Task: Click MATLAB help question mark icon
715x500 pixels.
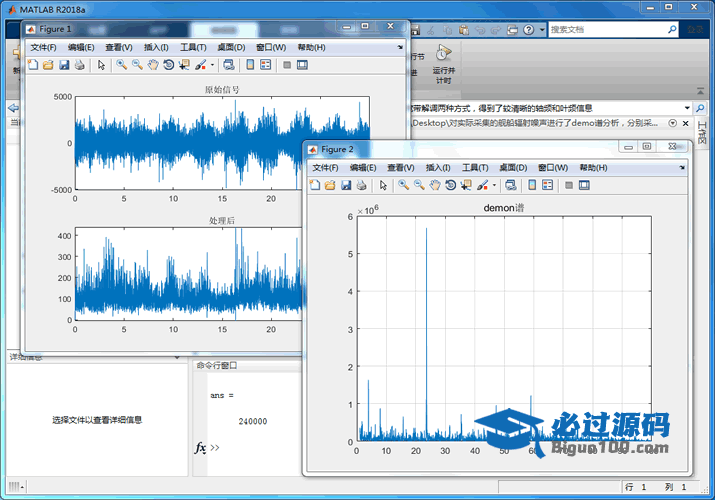Action: click(528, 30)
